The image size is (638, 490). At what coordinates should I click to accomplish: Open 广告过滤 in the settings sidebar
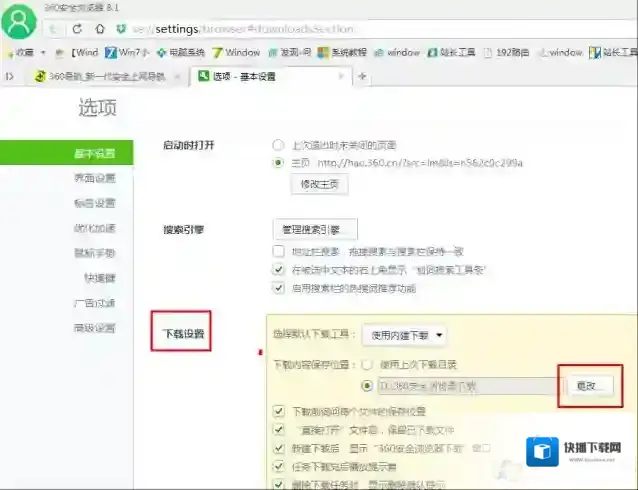click(95, 303)
